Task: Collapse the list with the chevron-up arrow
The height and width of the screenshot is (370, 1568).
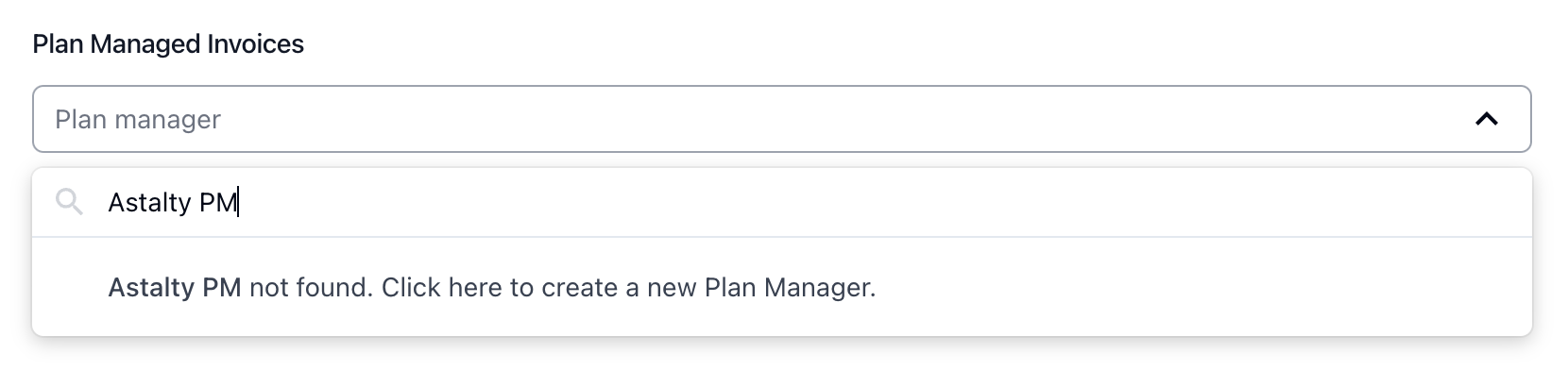Action: click(x=1487, y=119)
